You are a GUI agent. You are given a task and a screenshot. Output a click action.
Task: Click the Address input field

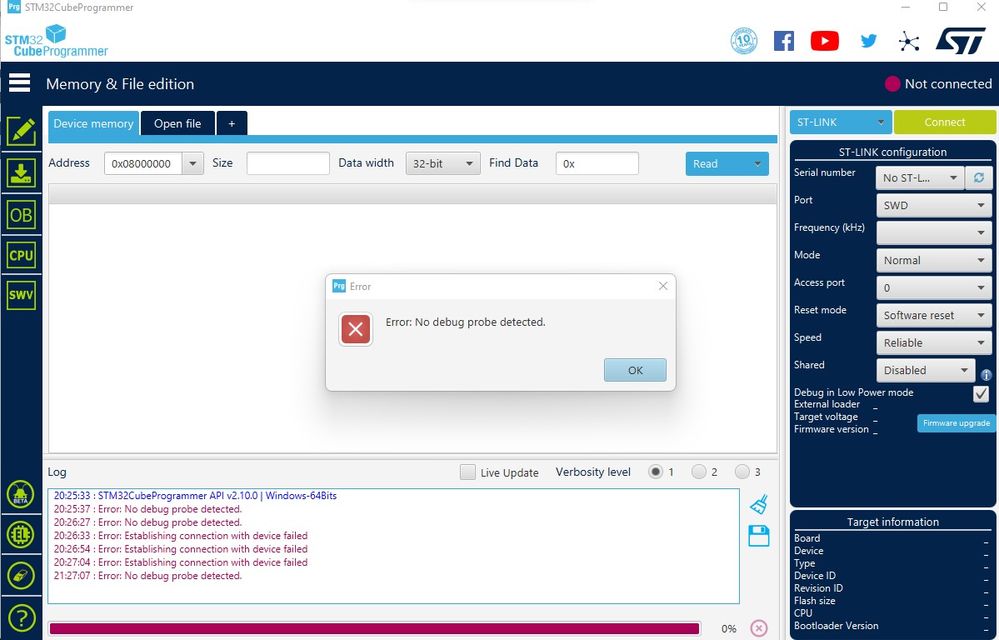tap(143, 164)
